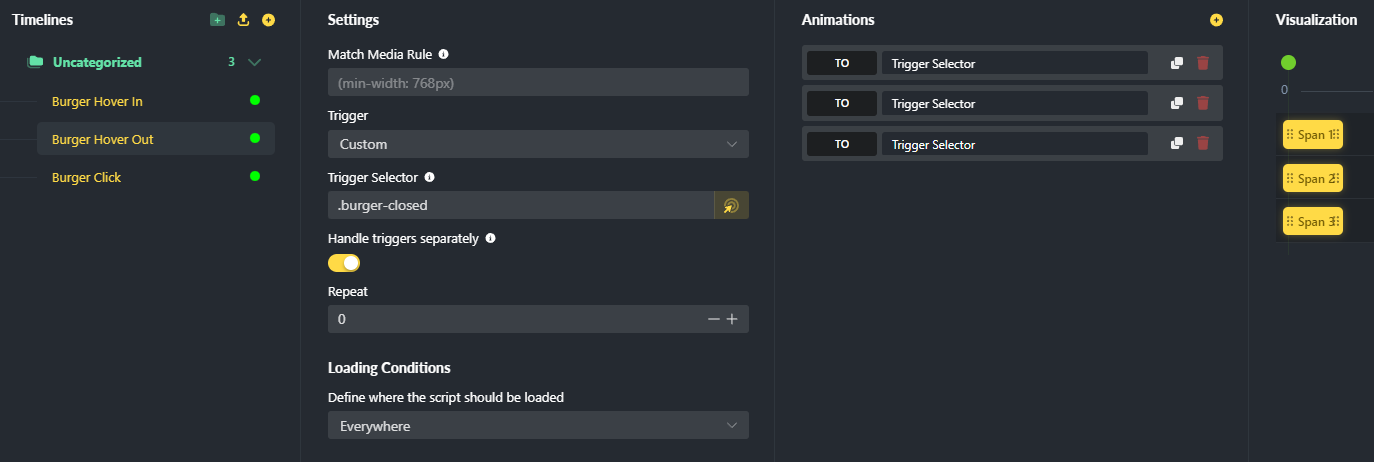Image resolution: width=1374 pixels, height=462 pixels.
Task: Add a new folder in Timelines
Action: [x=217, y=20]
